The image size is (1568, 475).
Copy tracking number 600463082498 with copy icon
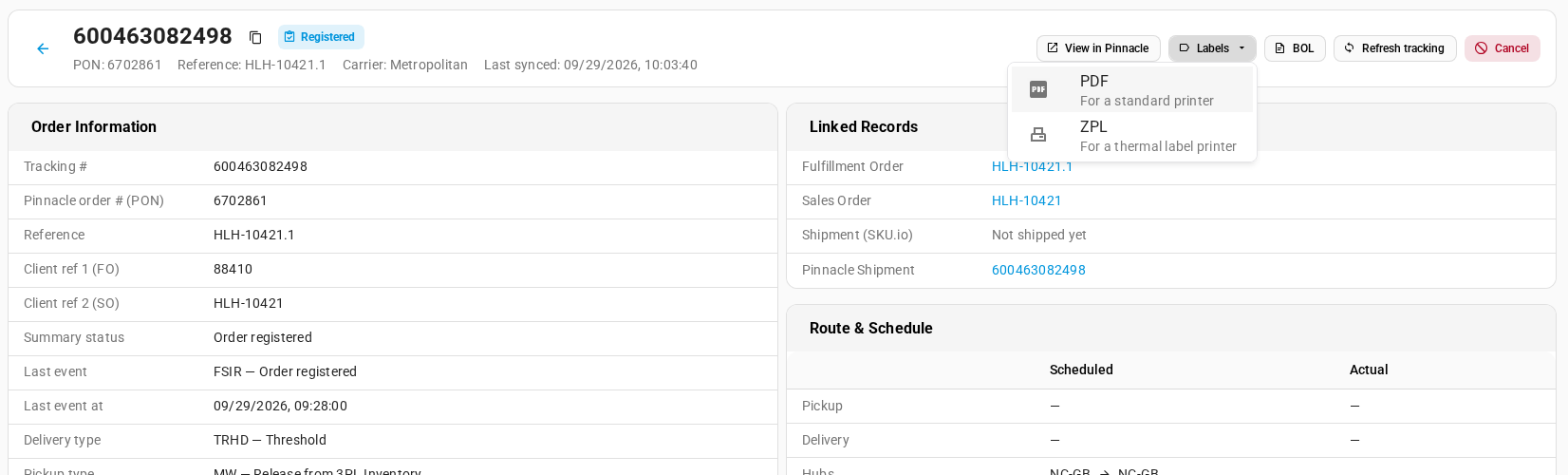pos(255,37)
